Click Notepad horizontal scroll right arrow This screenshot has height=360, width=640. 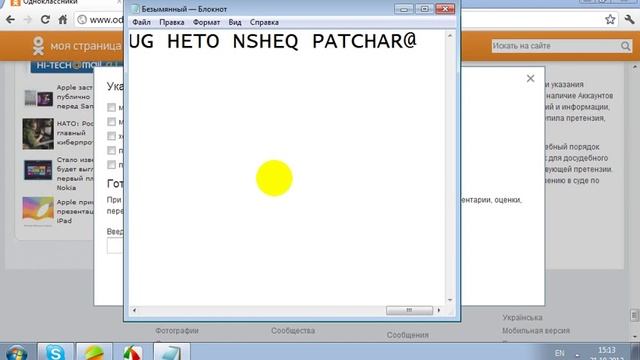439,310
